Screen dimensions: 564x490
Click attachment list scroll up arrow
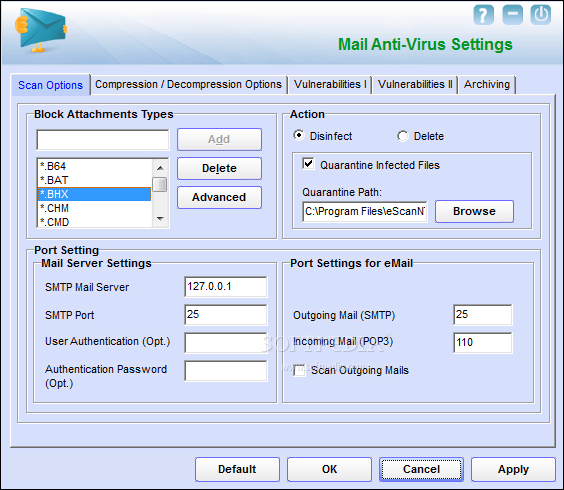coord(160,168)
